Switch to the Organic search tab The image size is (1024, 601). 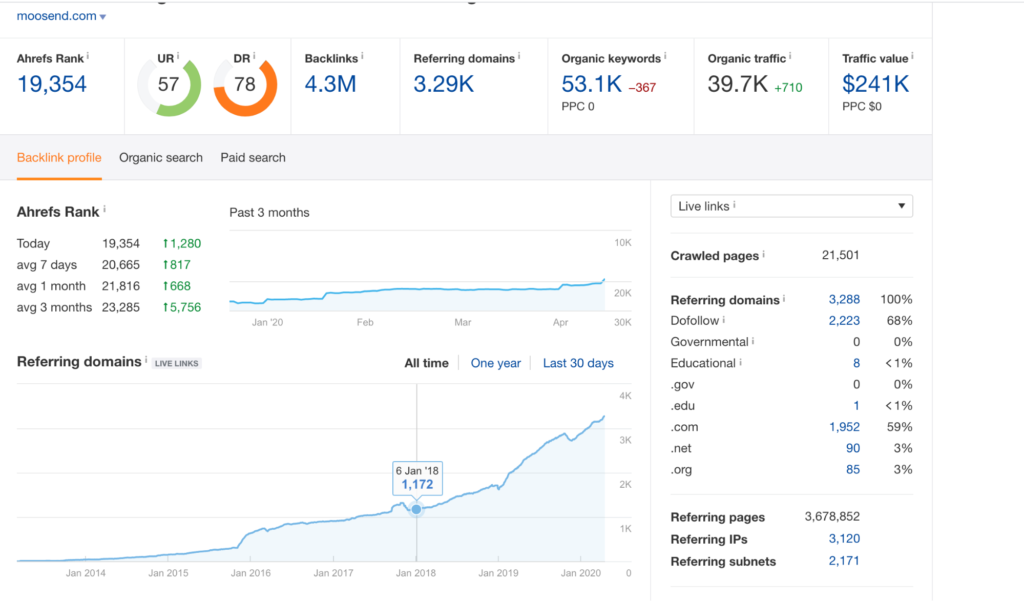click(x=160, y=158)
